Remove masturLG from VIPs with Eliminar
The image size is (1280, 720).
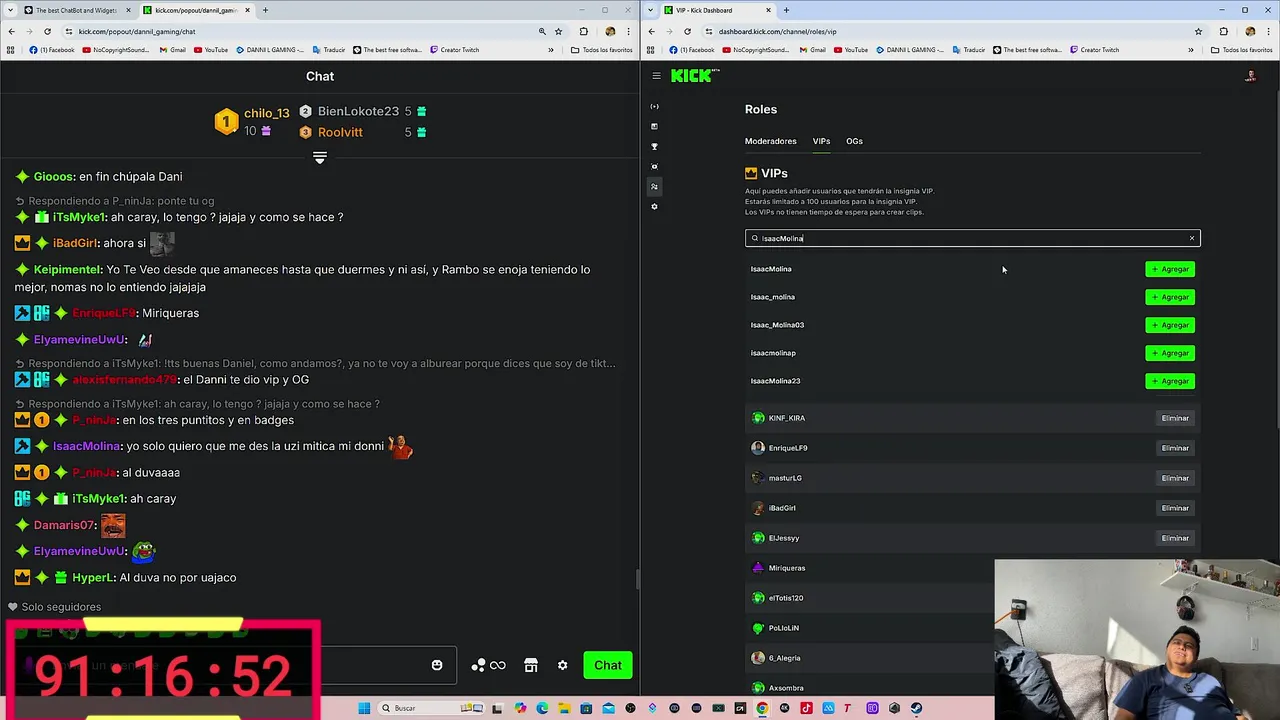pos(1174,478)
